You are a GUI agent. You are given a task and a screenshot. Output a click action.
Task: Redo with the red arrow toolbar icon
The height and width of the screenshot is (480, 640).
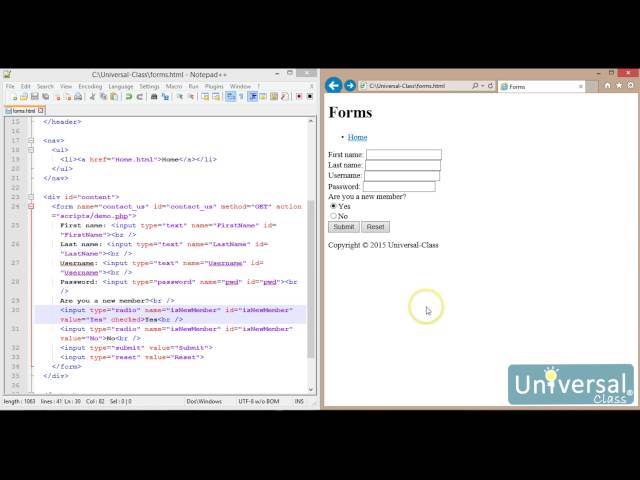pyautogui.click(x=140, y=97)
